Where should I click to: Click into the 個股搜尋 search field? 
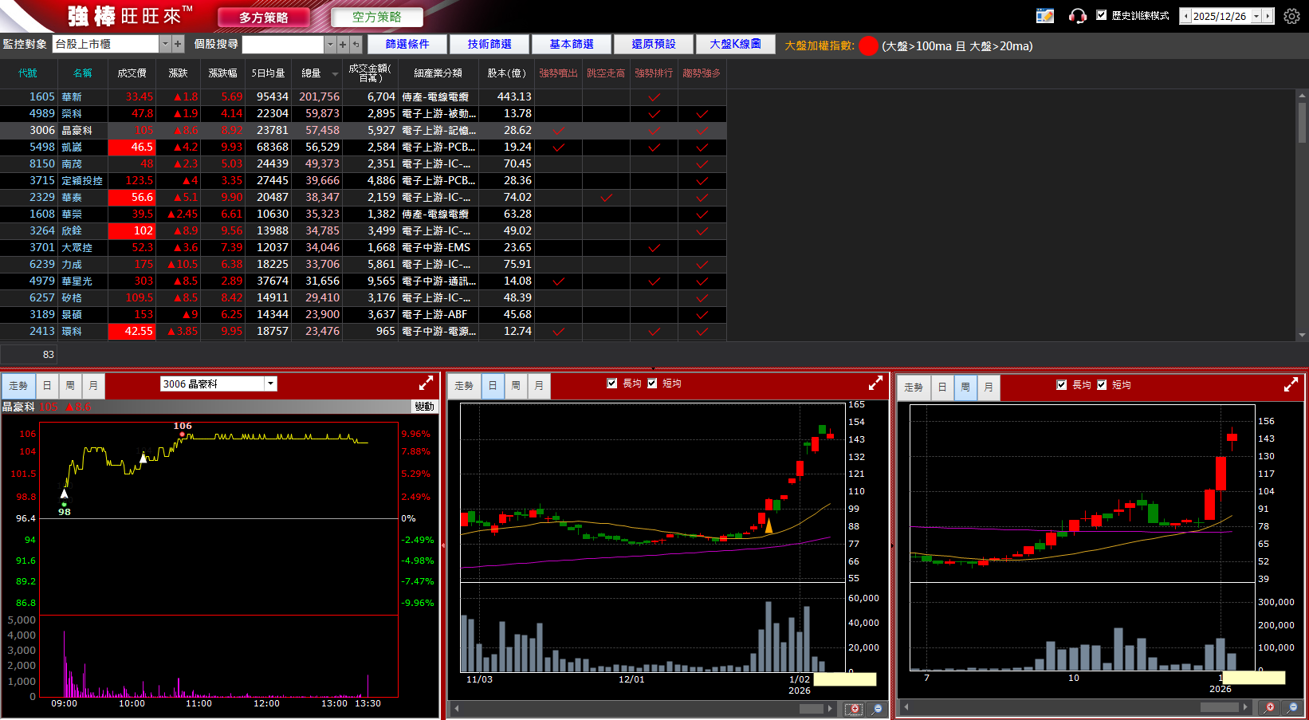pyautogui.click(x=283, y=44)
